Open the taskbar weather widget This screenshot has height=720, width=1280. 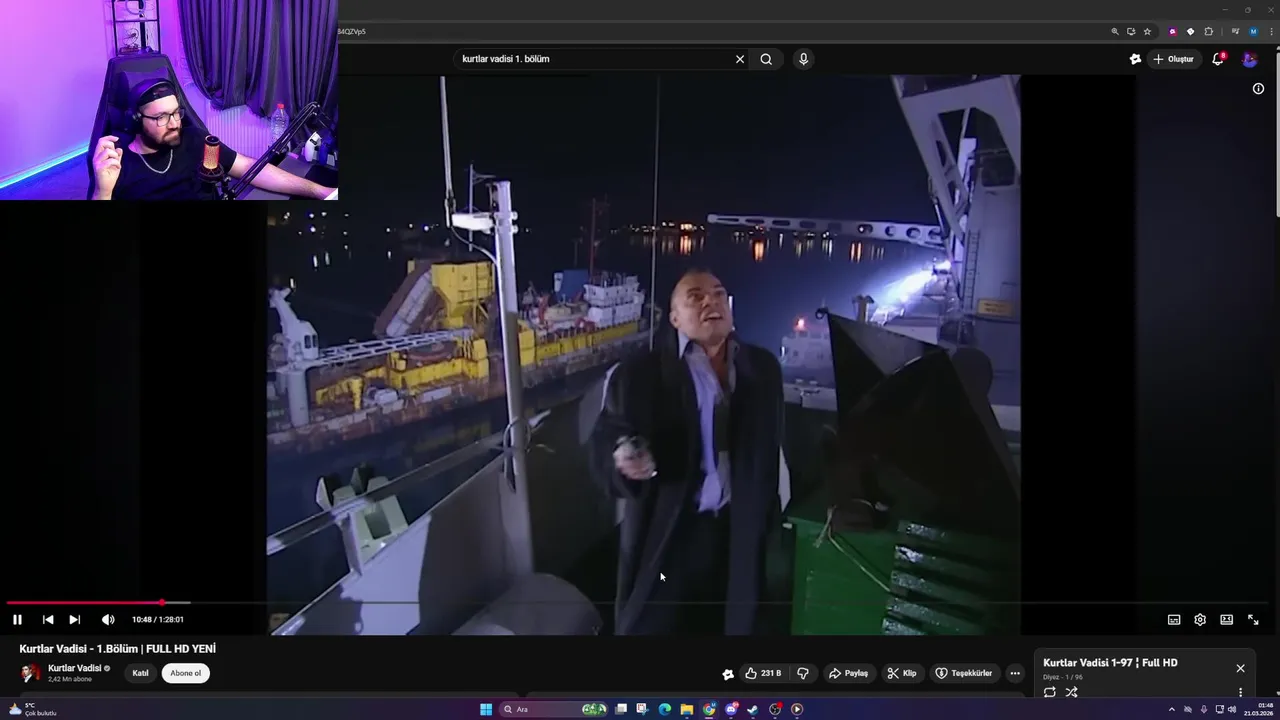tap(32, 709)
